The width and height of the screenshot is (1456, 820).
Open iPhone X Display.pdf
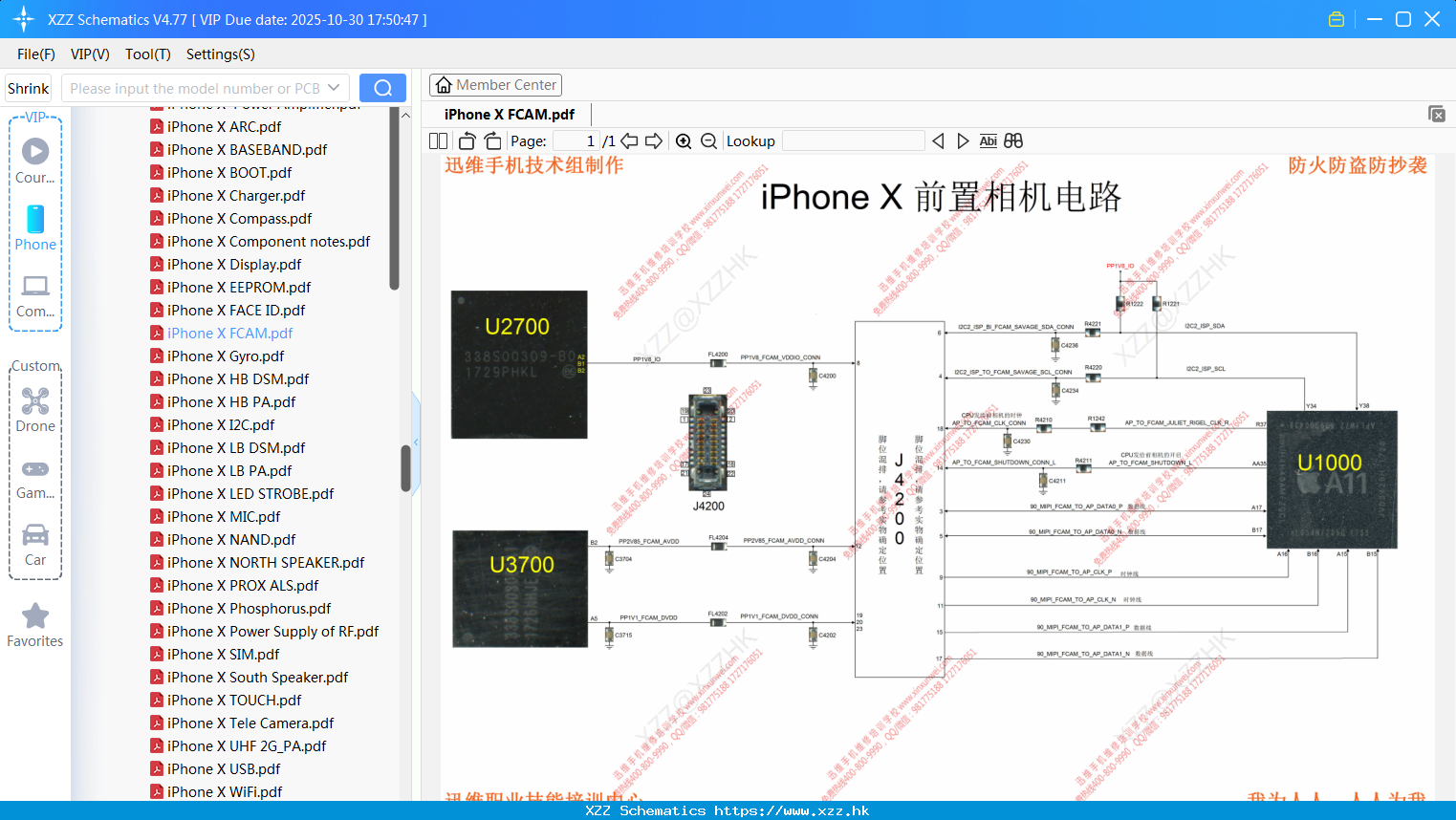coord(234,264)
